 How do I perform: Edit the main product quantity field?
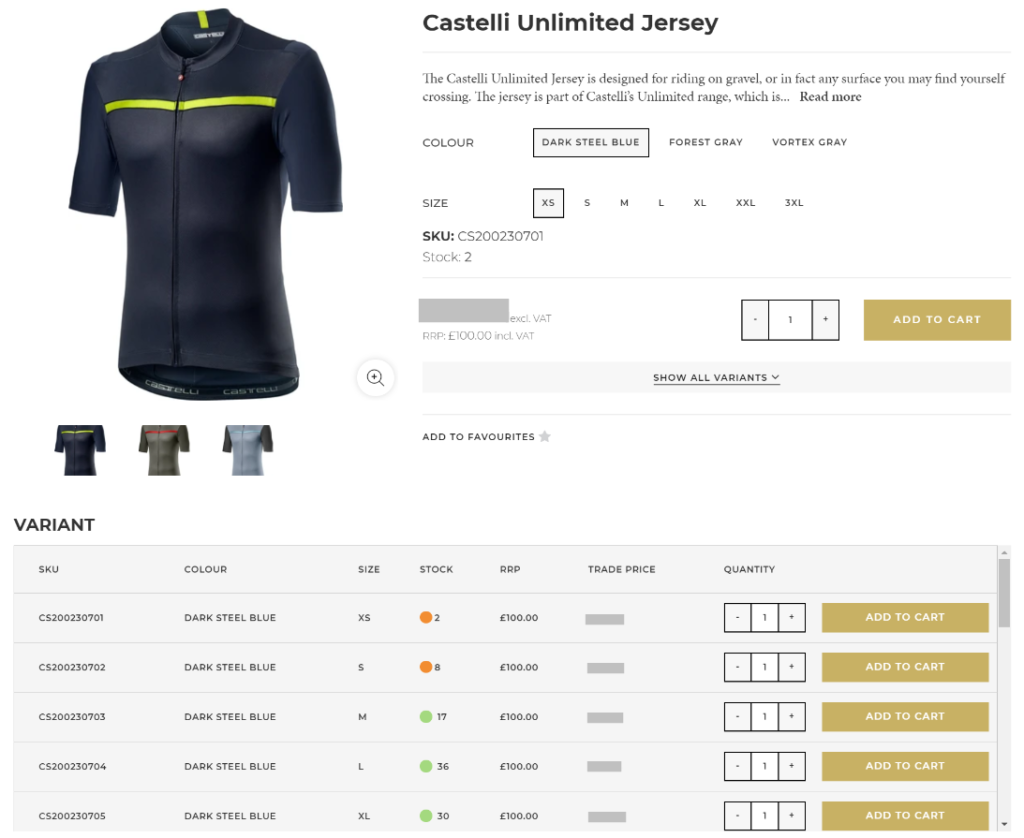click(x=790, y=319)
